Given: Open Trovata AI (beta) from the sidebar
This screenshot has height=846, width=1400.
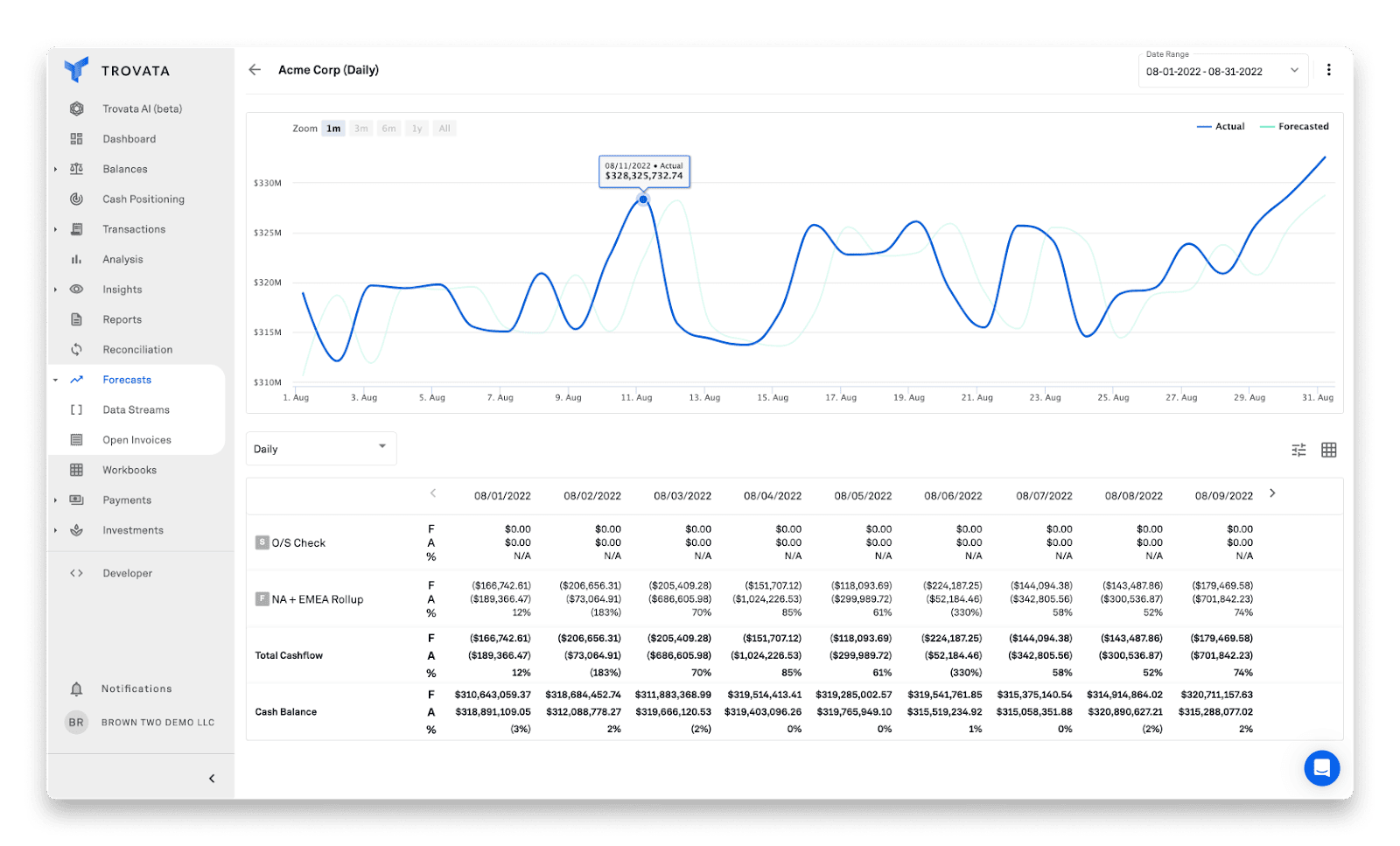Looking at the screenshot, I should [142, 108].
